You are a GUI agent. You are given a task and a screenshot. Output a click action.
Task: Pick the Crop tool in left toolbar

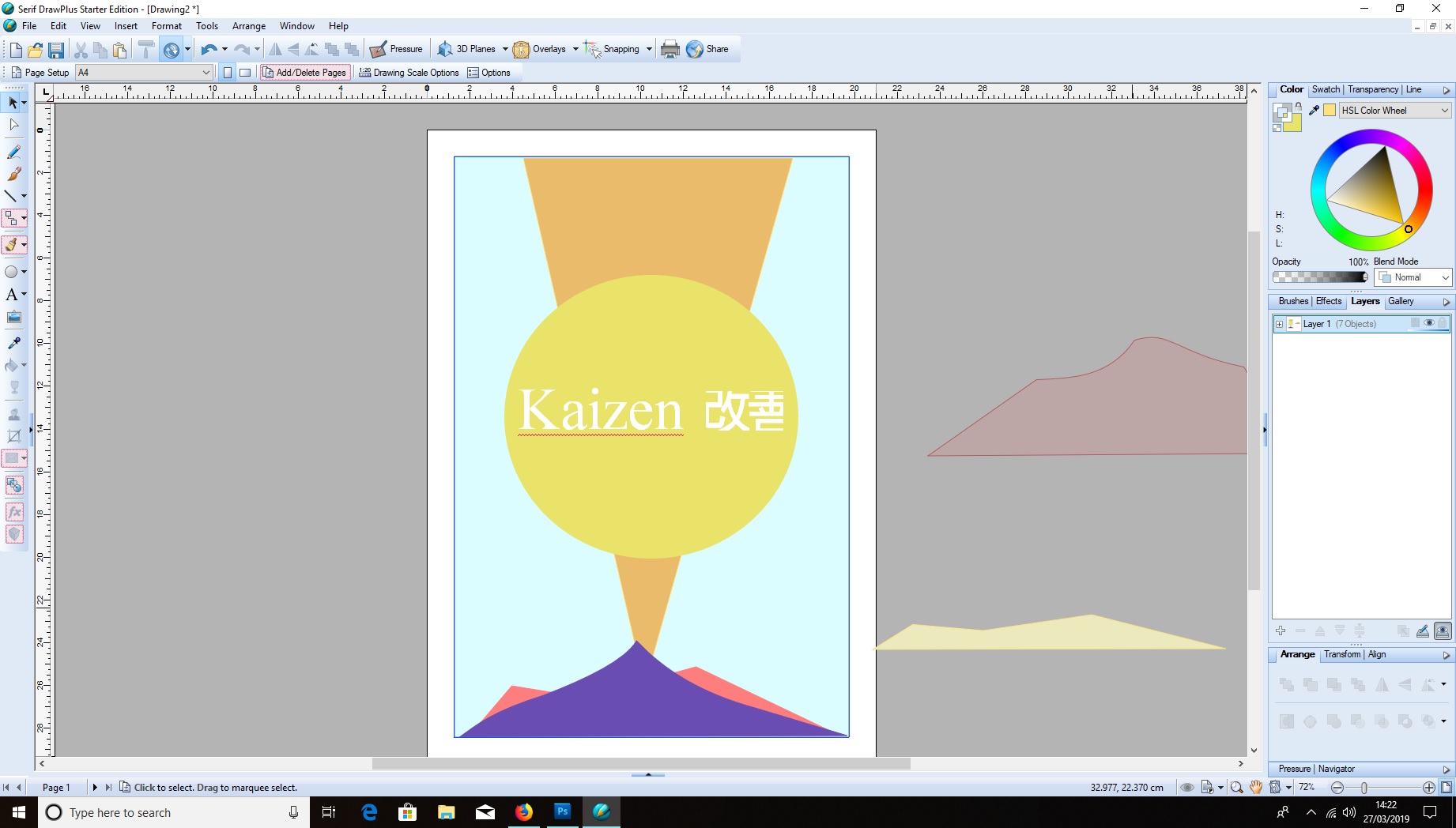coord(13,436)
